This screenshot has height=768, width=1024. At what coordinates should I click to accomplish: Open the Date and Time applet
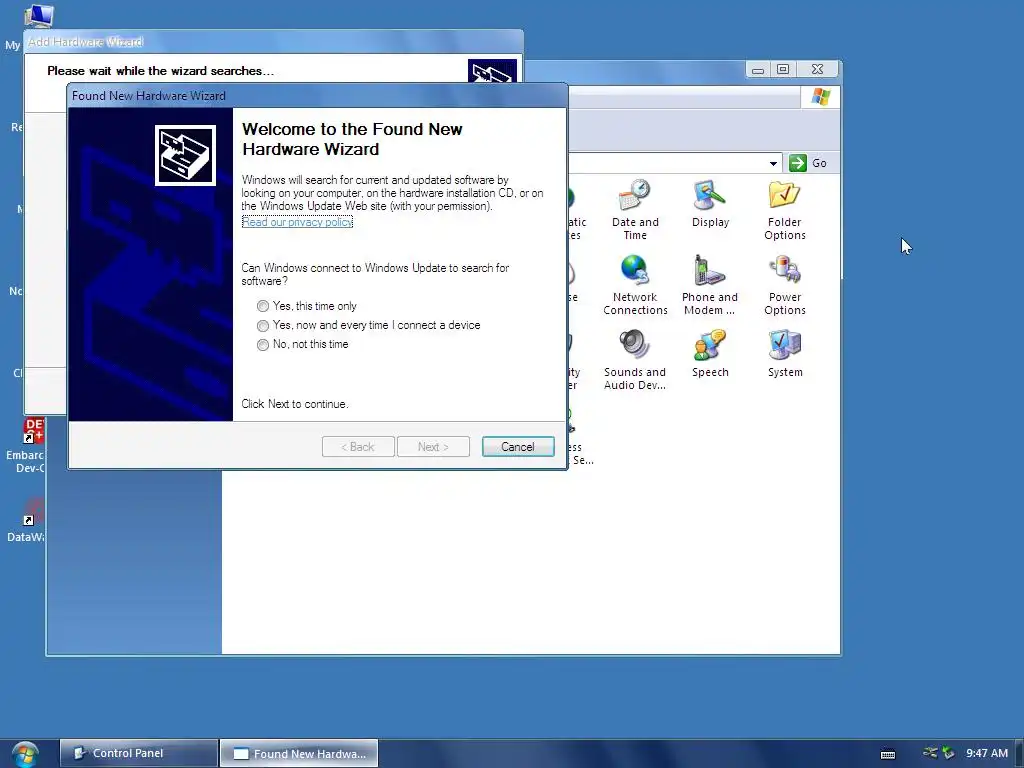tap(635, 210)
